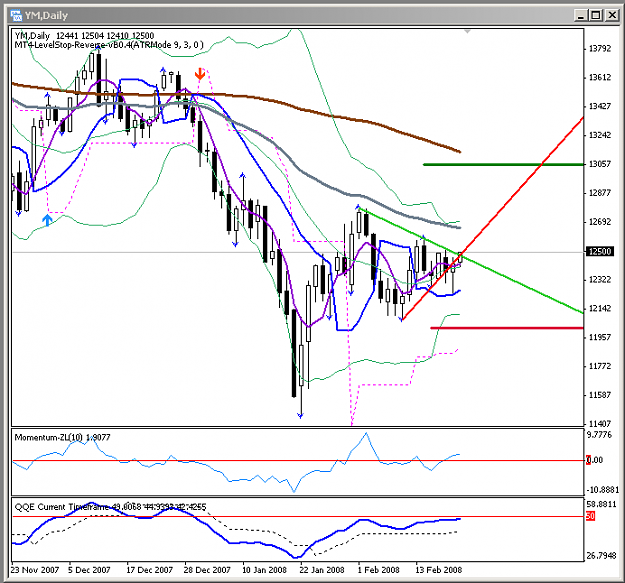Image resolution: width=625 pixels, height=583 pixels.
Task: Click the red 50 level marker in QQE
Action: click(590, 516)
